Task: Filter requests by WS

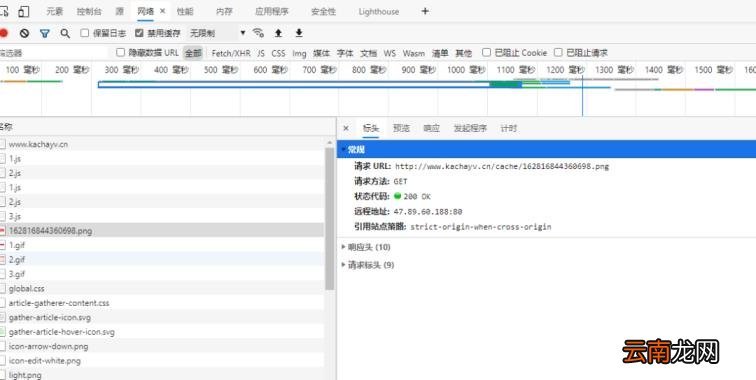Action: coord(390,53)
